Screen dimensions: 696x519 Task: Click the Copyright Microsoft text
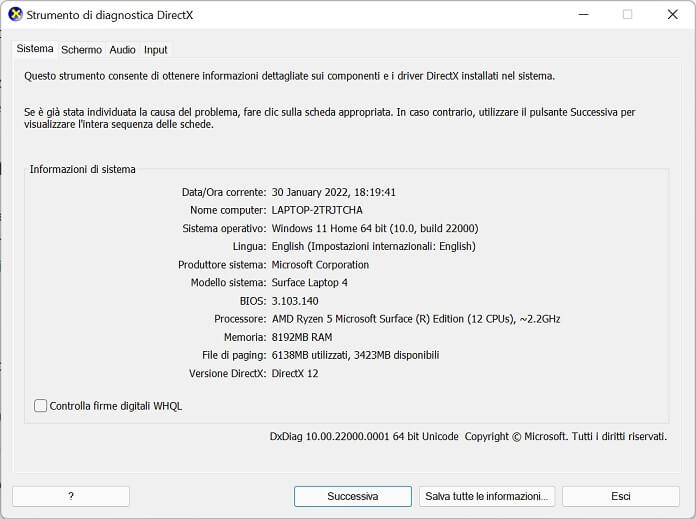(x=566, y=436)
